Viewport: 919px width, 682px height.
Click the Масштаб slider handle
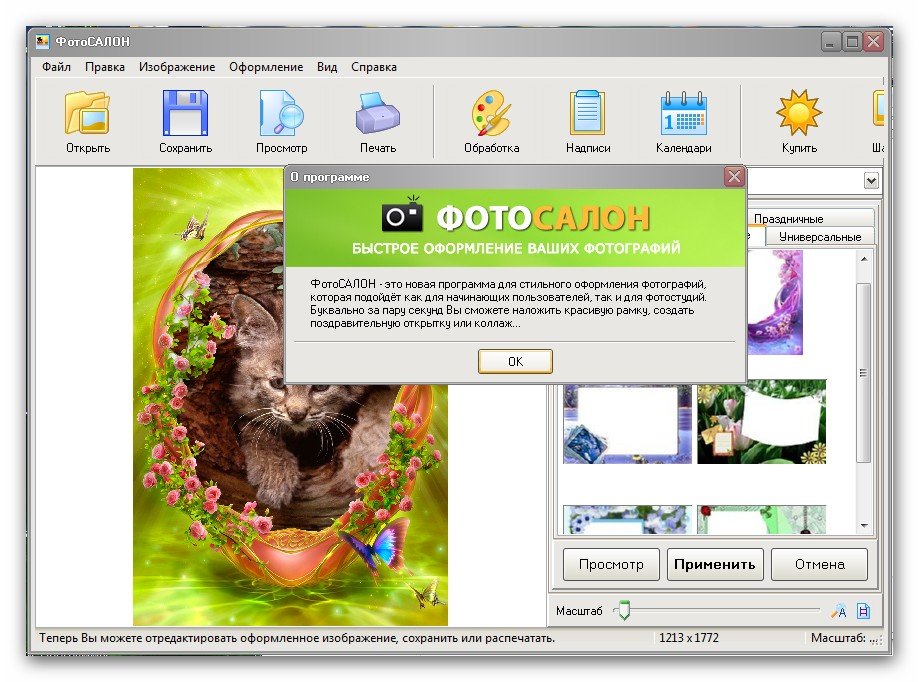click(x=623, y=611)
